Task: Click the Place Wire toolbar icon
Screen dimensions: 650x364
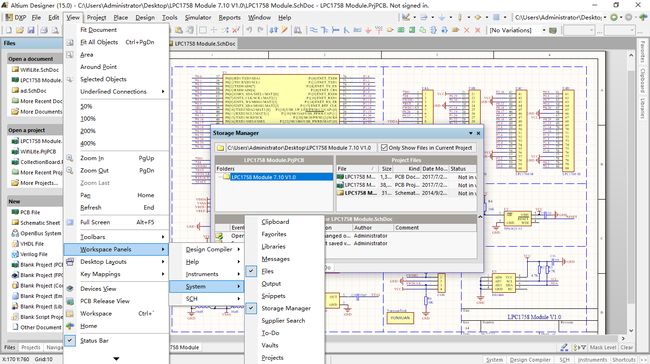Action: [314, 30]
